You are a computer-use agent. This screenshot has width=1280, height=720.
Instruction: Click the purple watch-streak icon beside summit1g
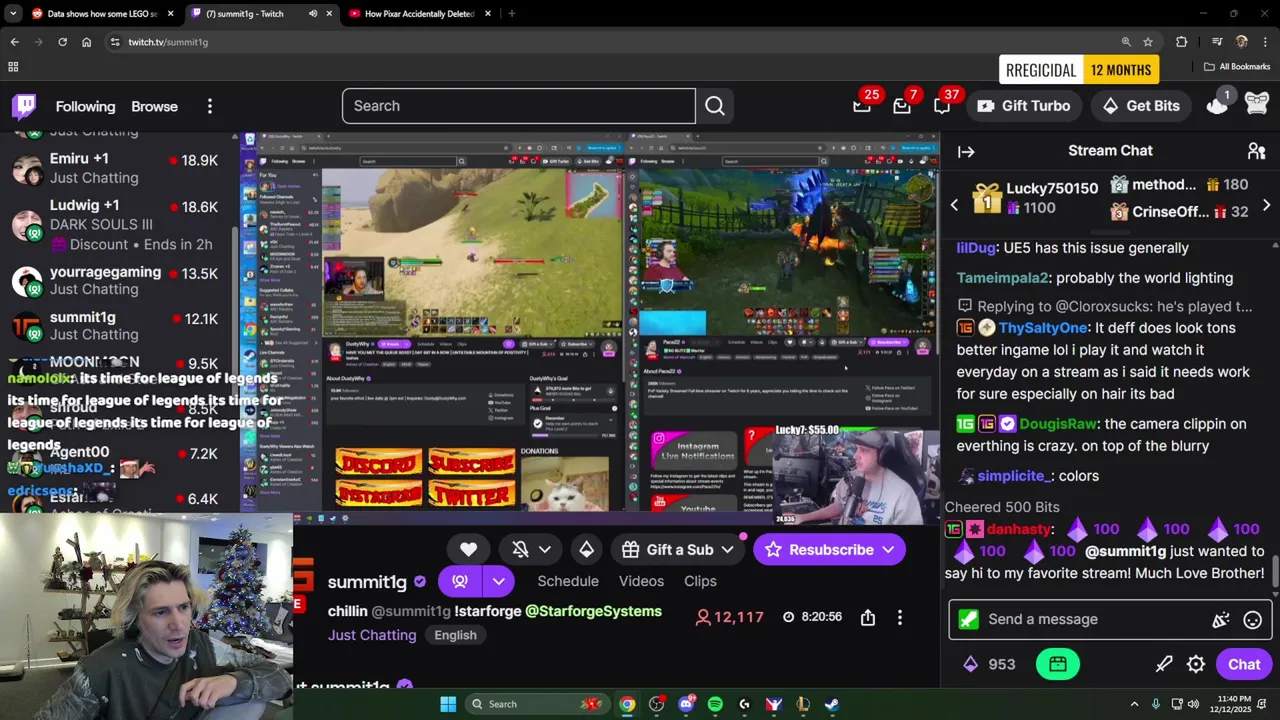460,581
